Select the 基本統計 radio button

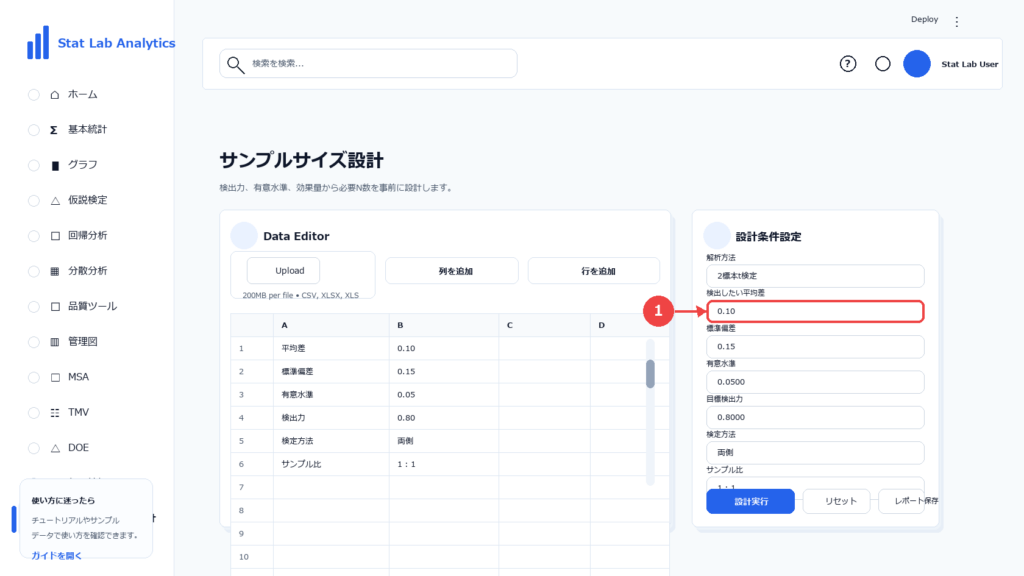coord(34,130)
